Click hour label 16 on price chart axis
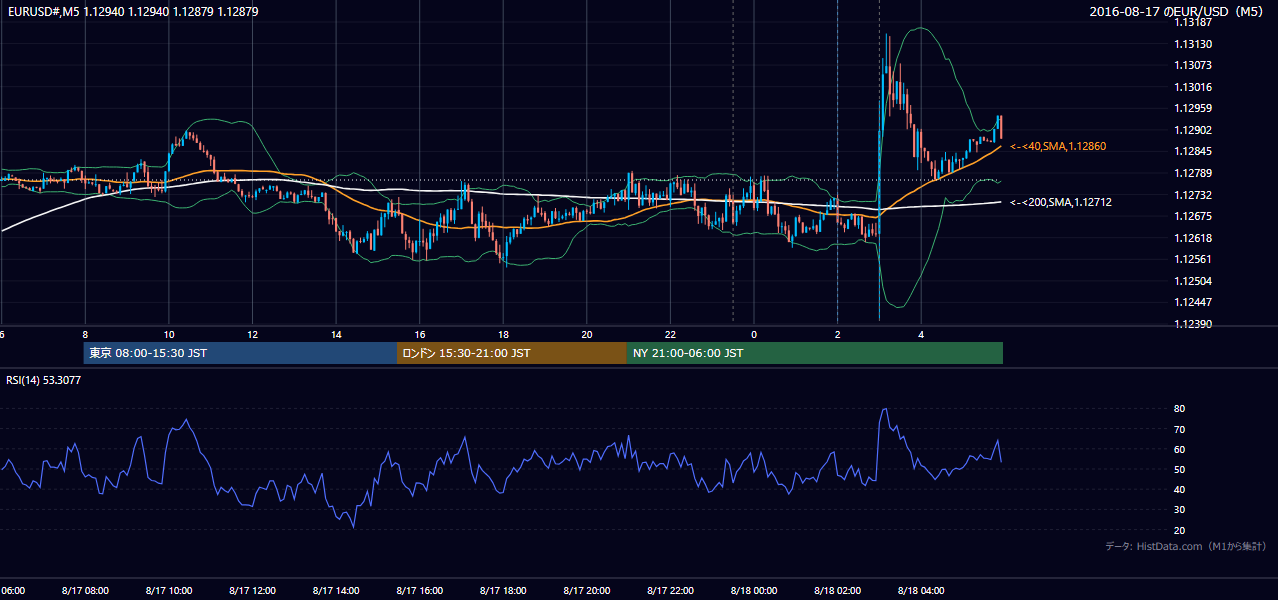Image resolution: width=1278 pixels, height=600 pixels. [420, 334]
